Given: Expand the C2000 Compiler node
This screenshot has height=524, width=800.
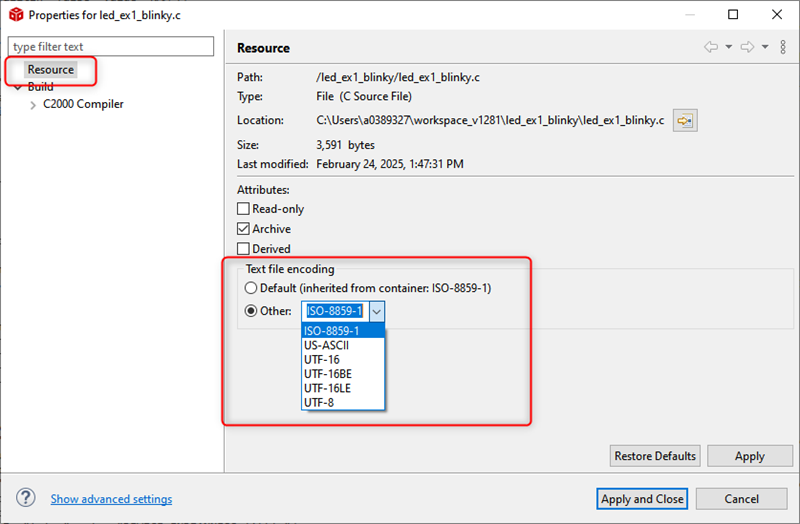Looking at the screenshot, I should 33,105.
